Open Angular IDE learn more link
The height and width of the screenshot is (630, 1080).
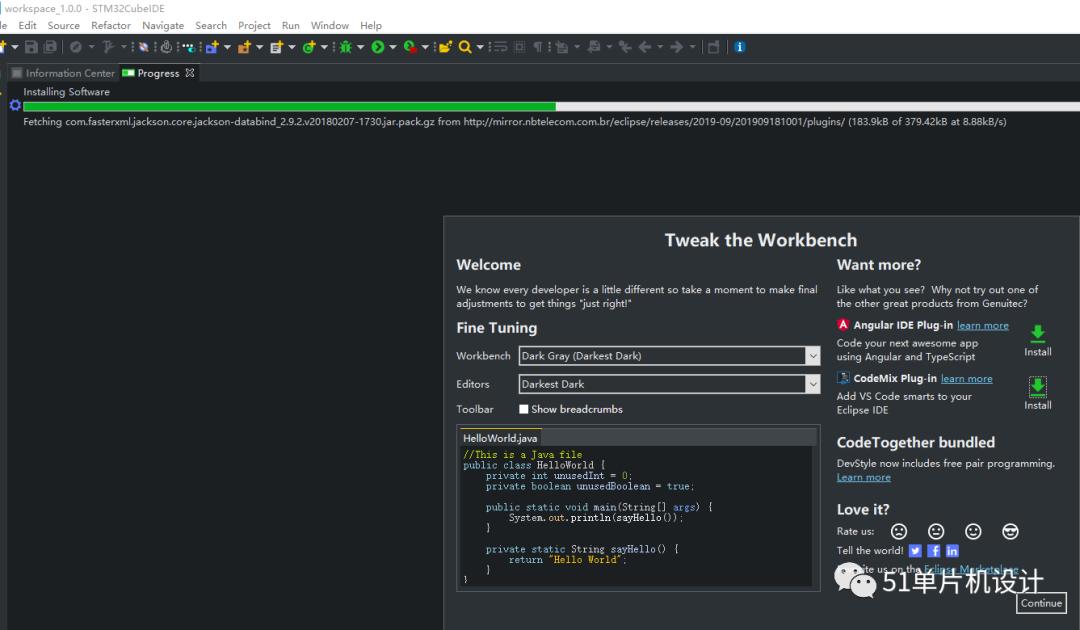coord(982,325)
